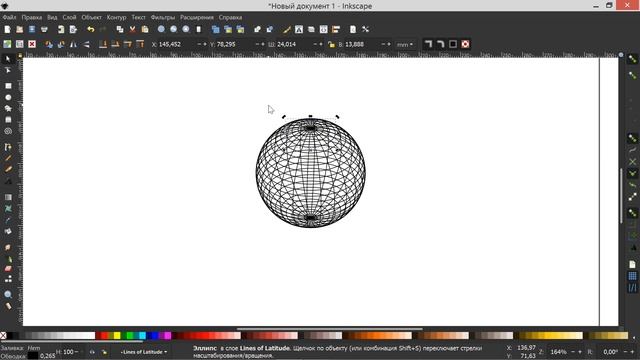
Task: Click the Save document icon
Action: click(x=32, y=29)
